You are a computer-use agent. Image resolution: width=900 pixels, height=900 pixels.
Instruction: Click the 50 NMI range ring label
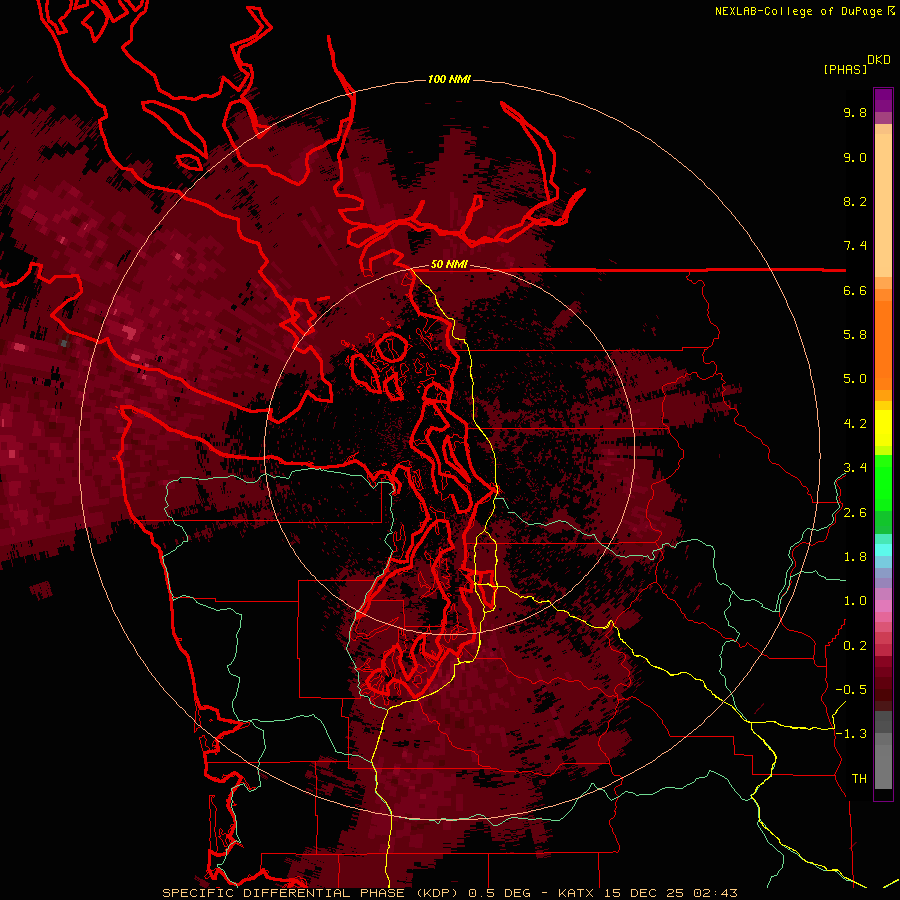click(x=449, y=265)
